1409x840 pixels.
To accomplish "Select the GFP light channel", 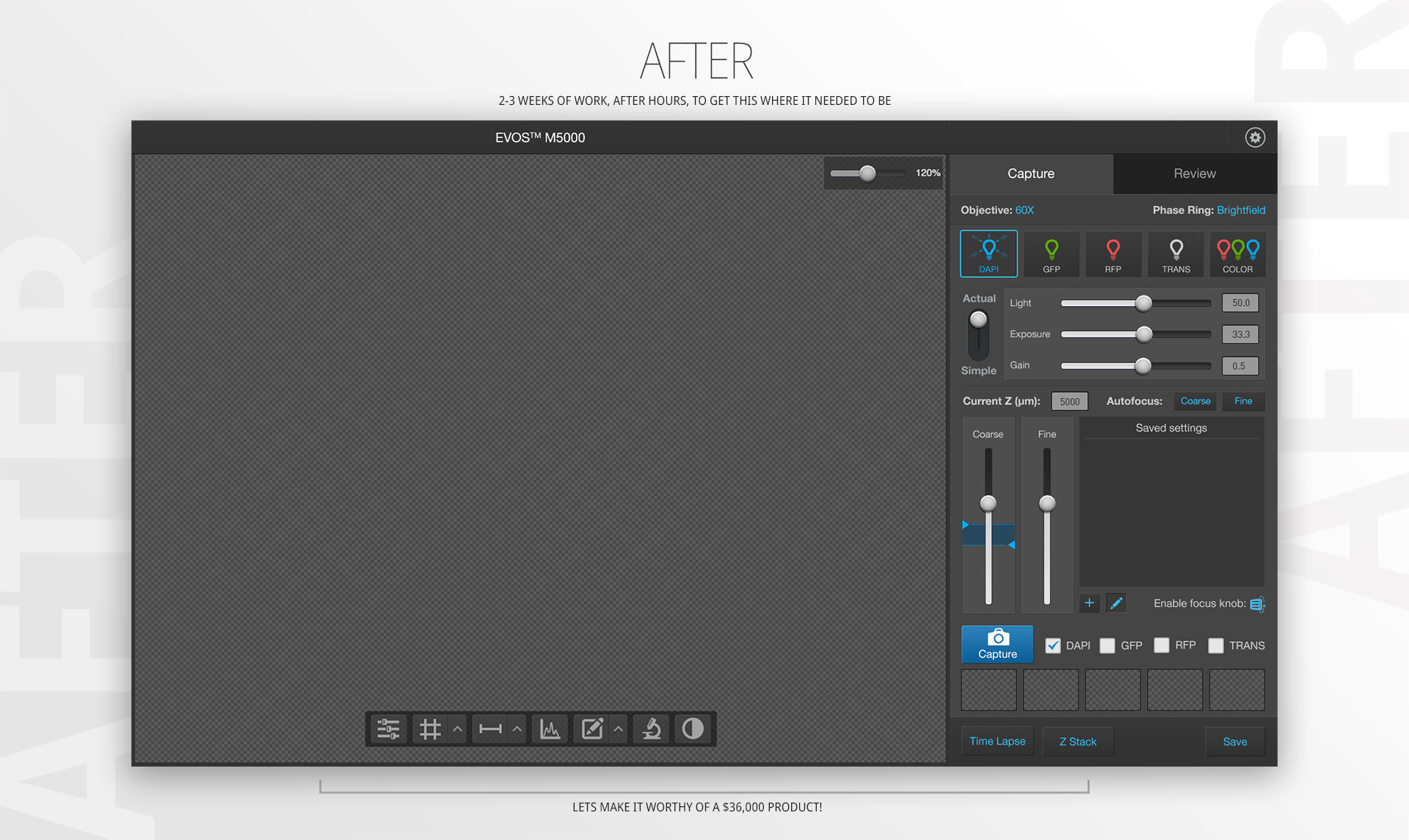I will pos(1051,254).
